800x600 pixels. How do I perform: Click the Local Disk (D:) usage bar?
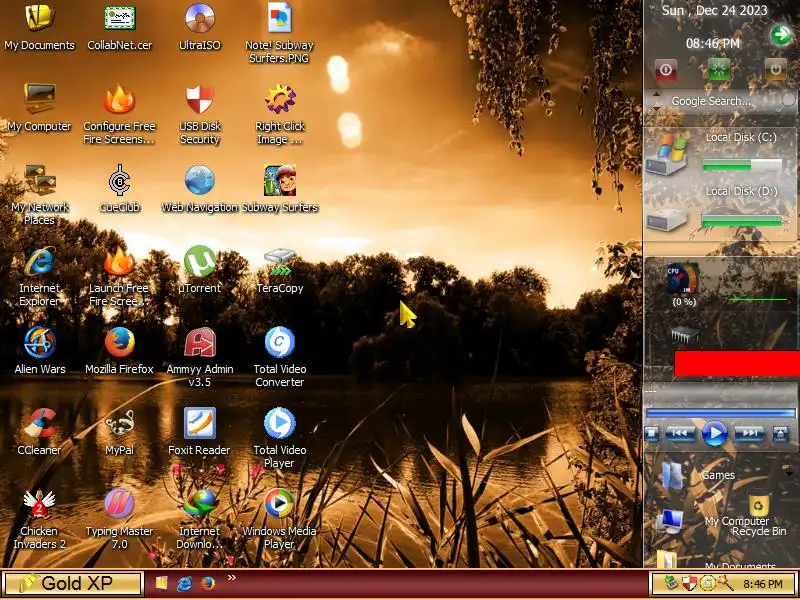click(741, 220)
